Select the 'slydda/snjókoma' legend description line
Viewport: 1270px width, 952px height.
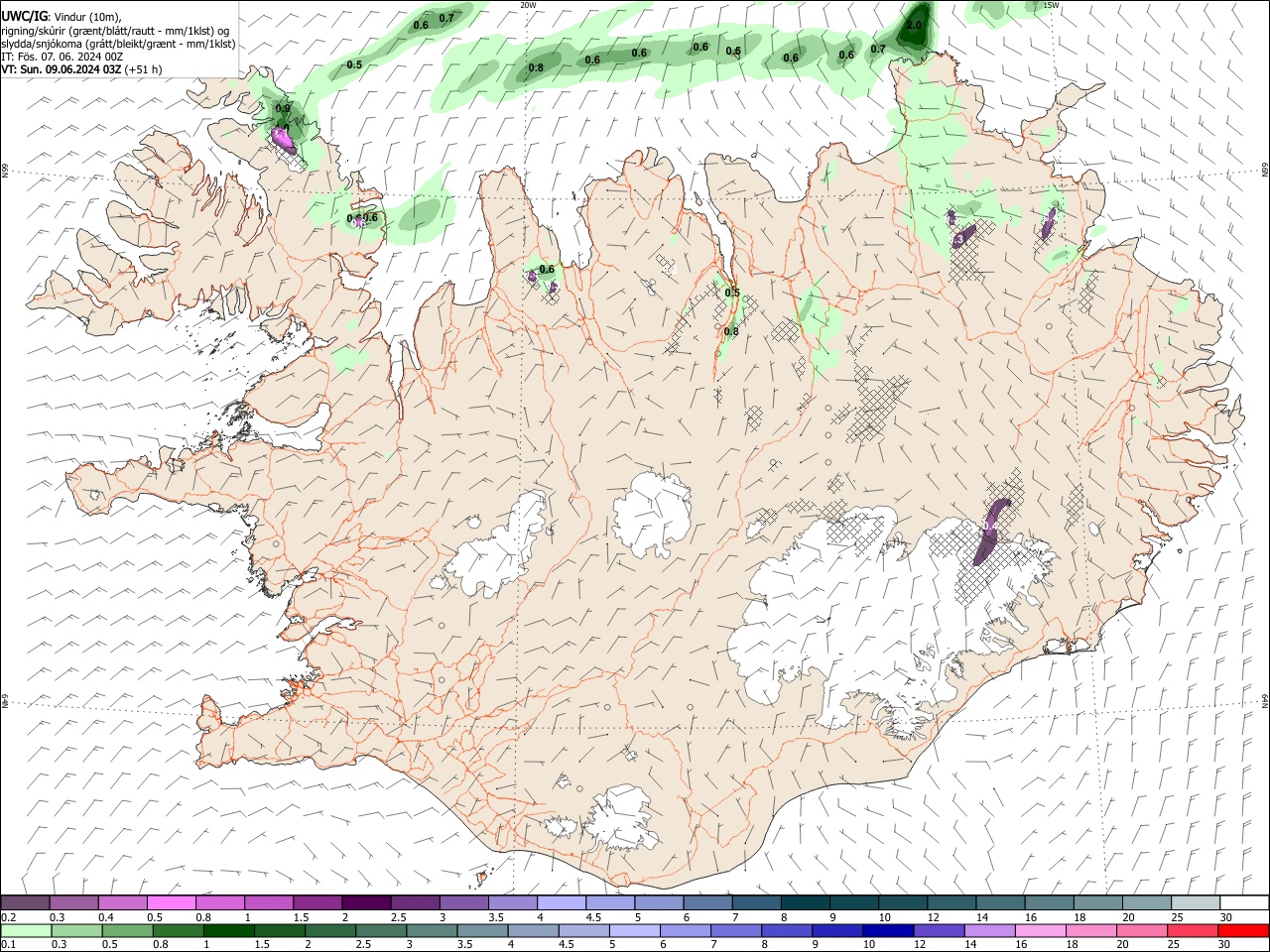pos(118,44)
